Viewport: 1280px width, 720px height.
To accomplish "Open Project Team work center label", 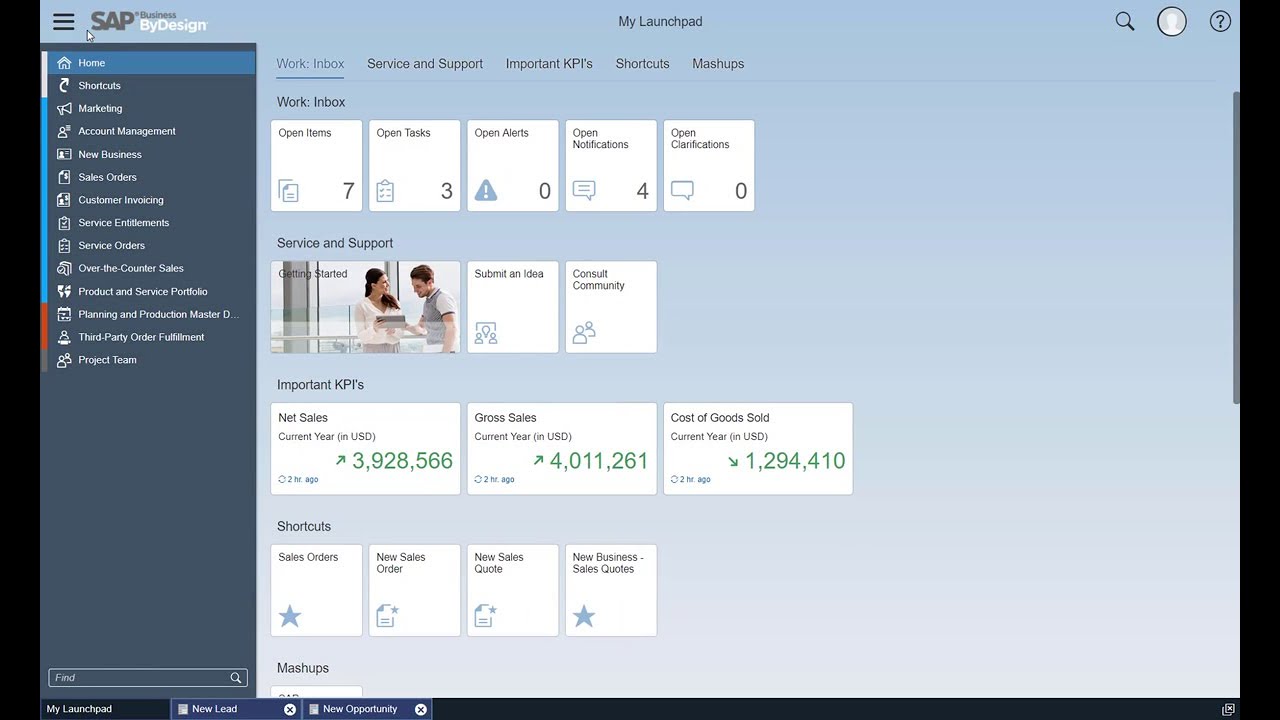I will point(108,360).
